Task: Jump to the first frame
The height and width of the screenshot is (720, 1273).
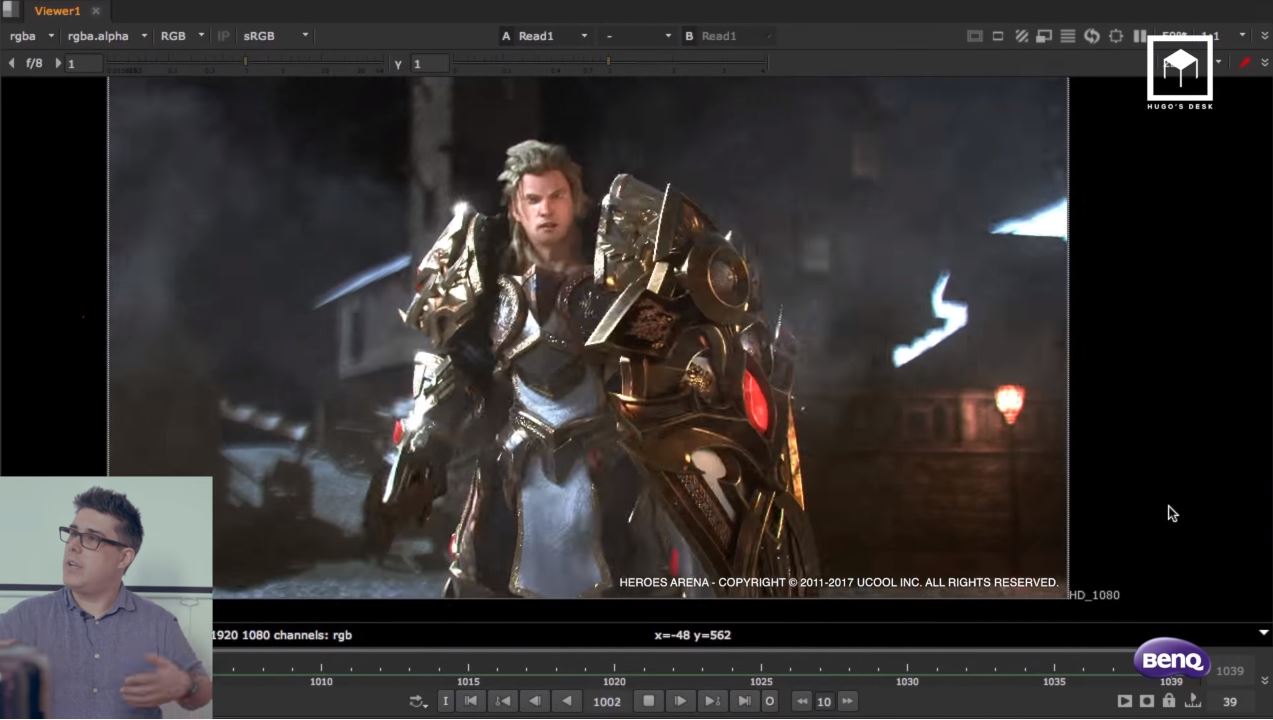Action: click(471, 701)
